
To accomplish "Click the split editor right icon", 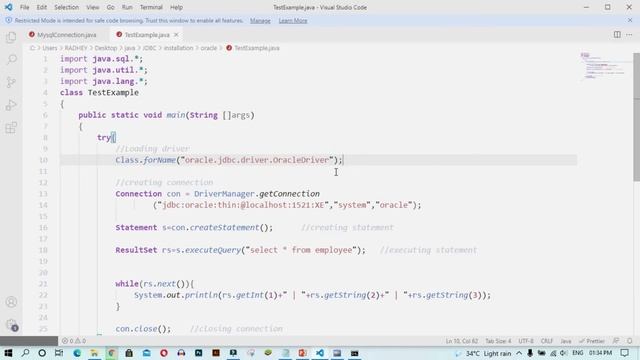I will (617, 35).
